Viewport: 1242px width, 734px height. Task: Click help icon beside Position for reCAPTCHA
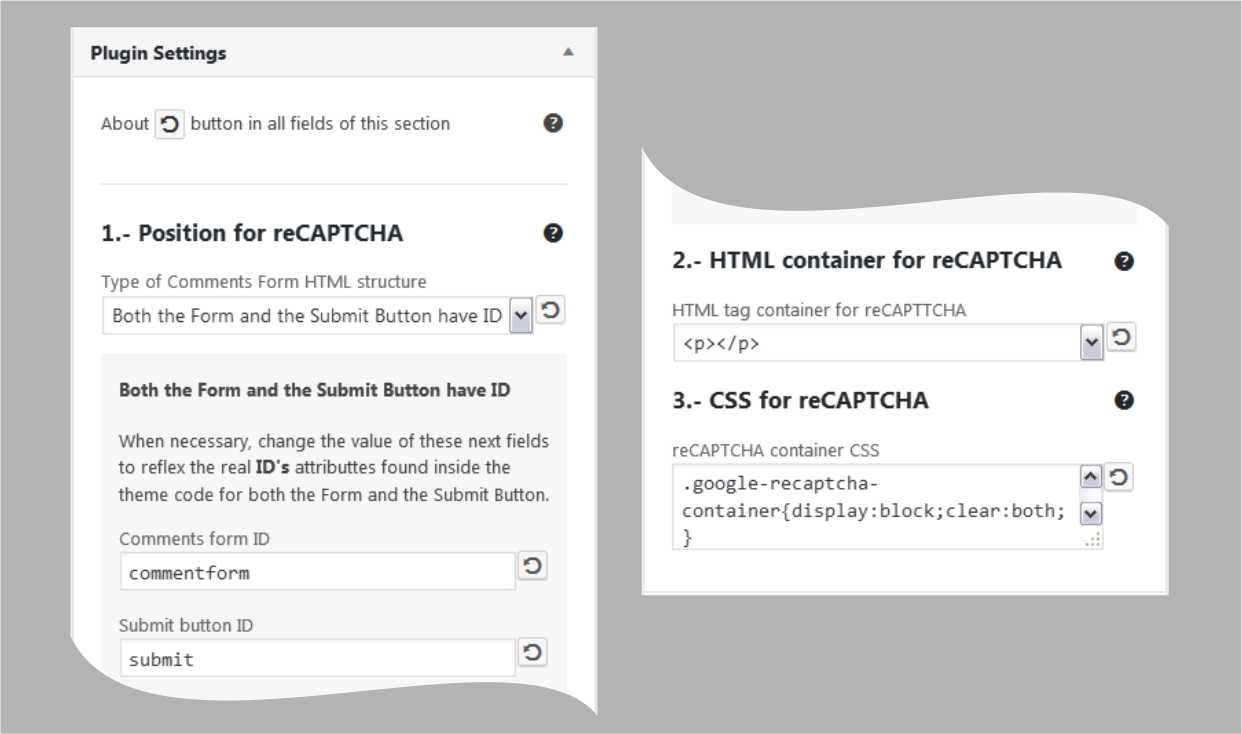(x=553, y=233)
